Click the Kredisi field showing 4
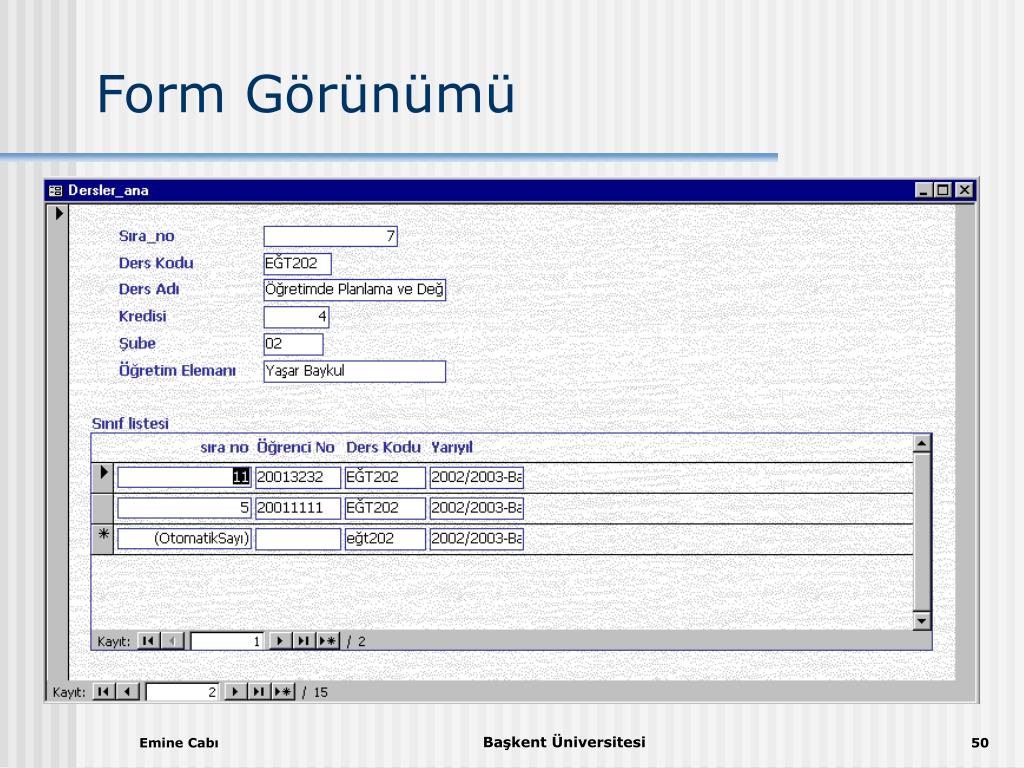The width and height of the screenshot is (1024, 768). tap(296, 317)
